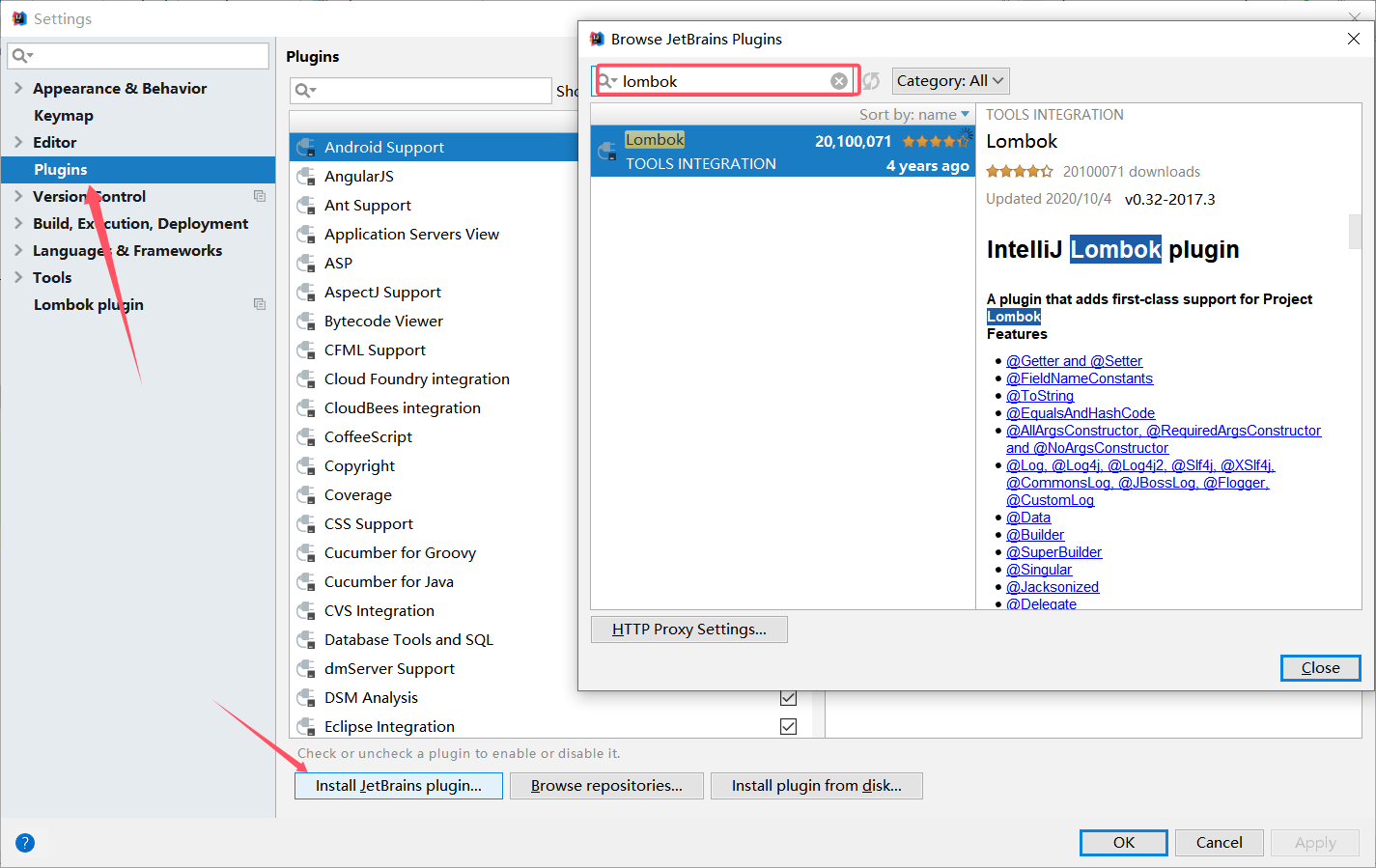1376x868 pixels.
Task: Focus the installed plugins search field
Action: coord(420,91)
